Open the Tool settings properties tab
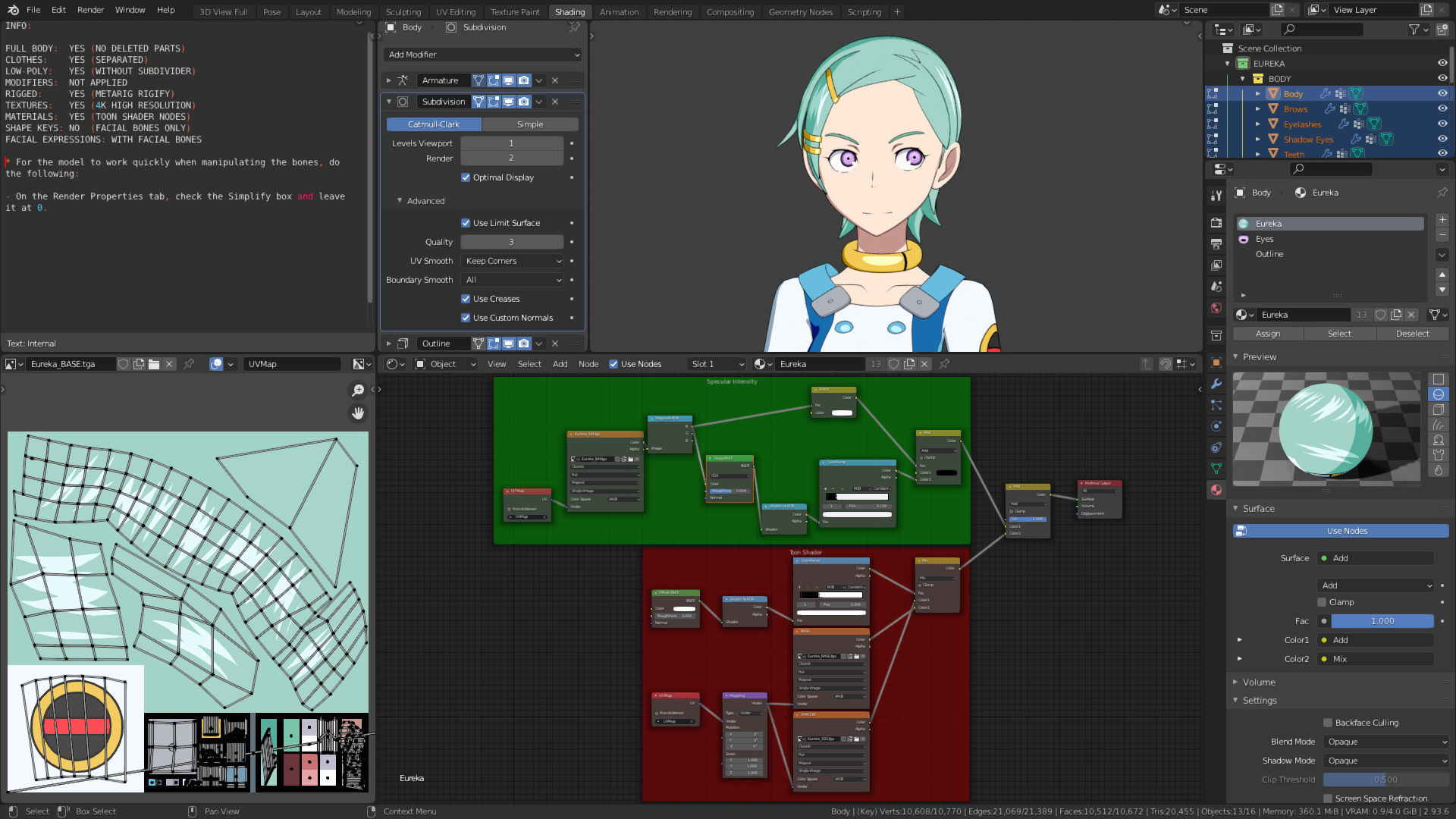 (1216, 195)
